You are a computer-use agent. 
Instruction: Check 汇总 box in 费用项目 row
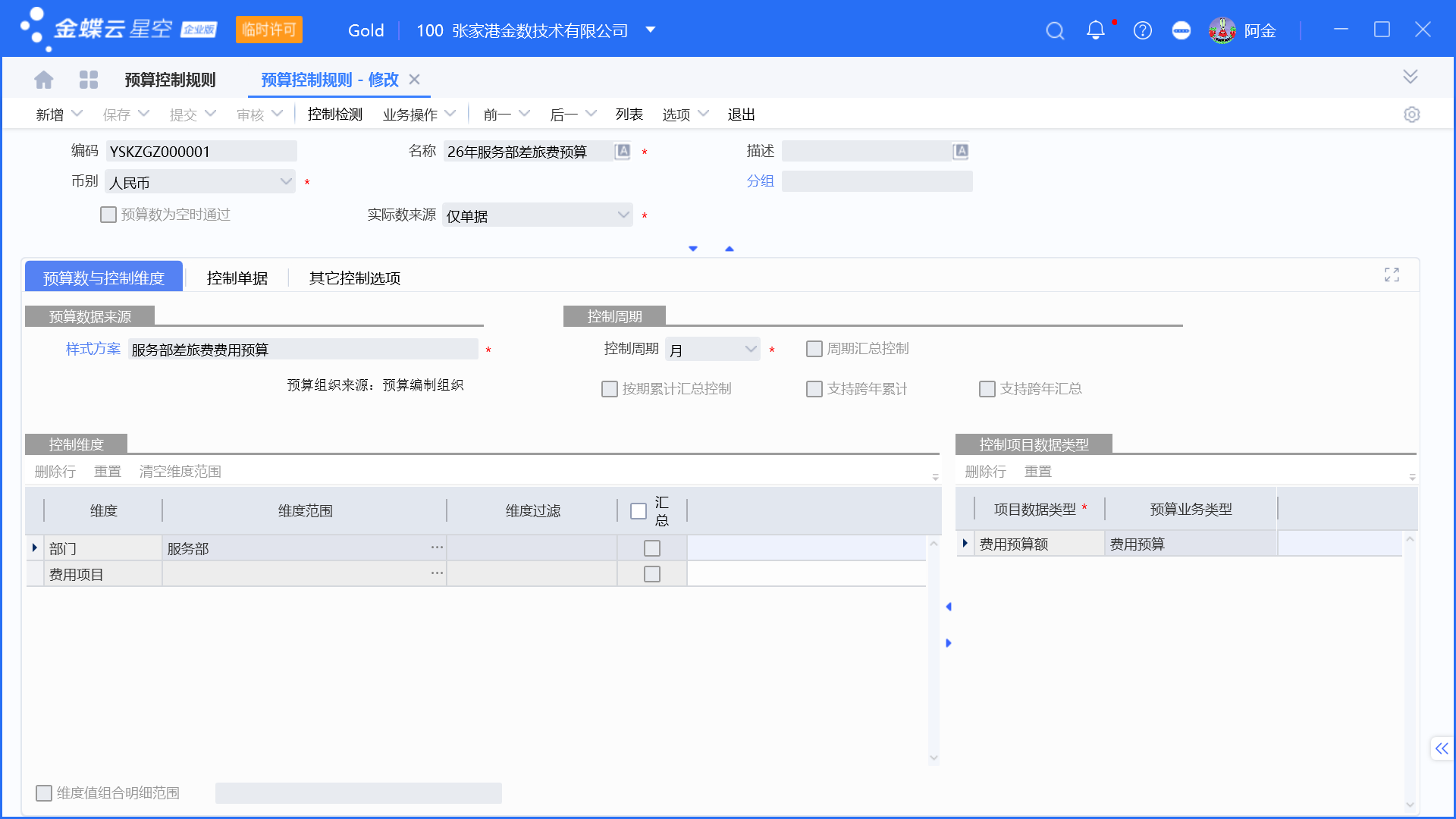click(652, 574)
